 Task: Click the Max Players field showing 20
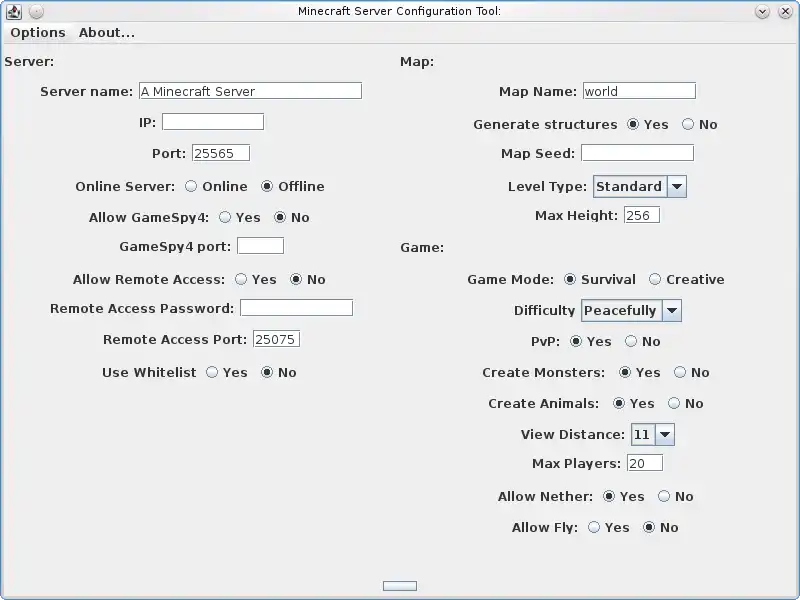tap(645, 463)
